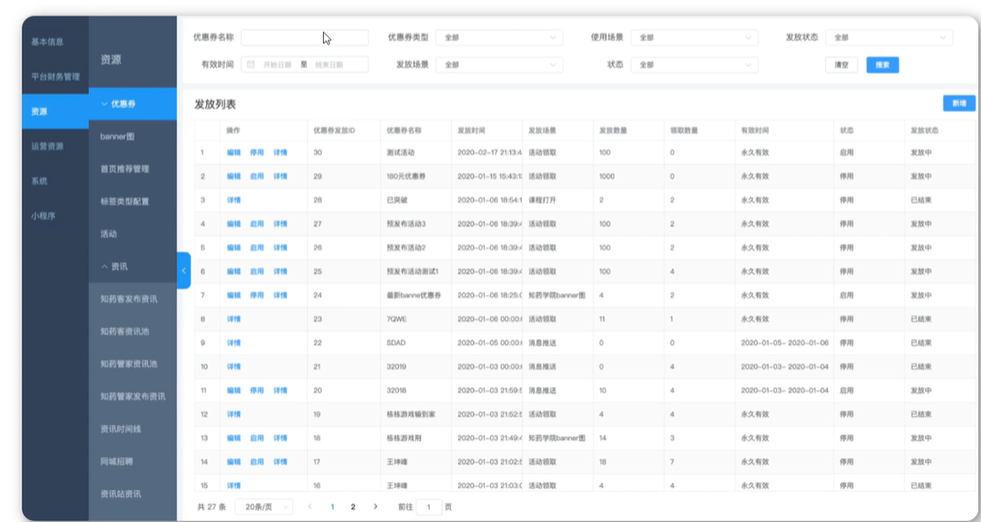Viewport: 981px width, 522px height.
Task: Click the 清空 button
Action: point(841,64)
